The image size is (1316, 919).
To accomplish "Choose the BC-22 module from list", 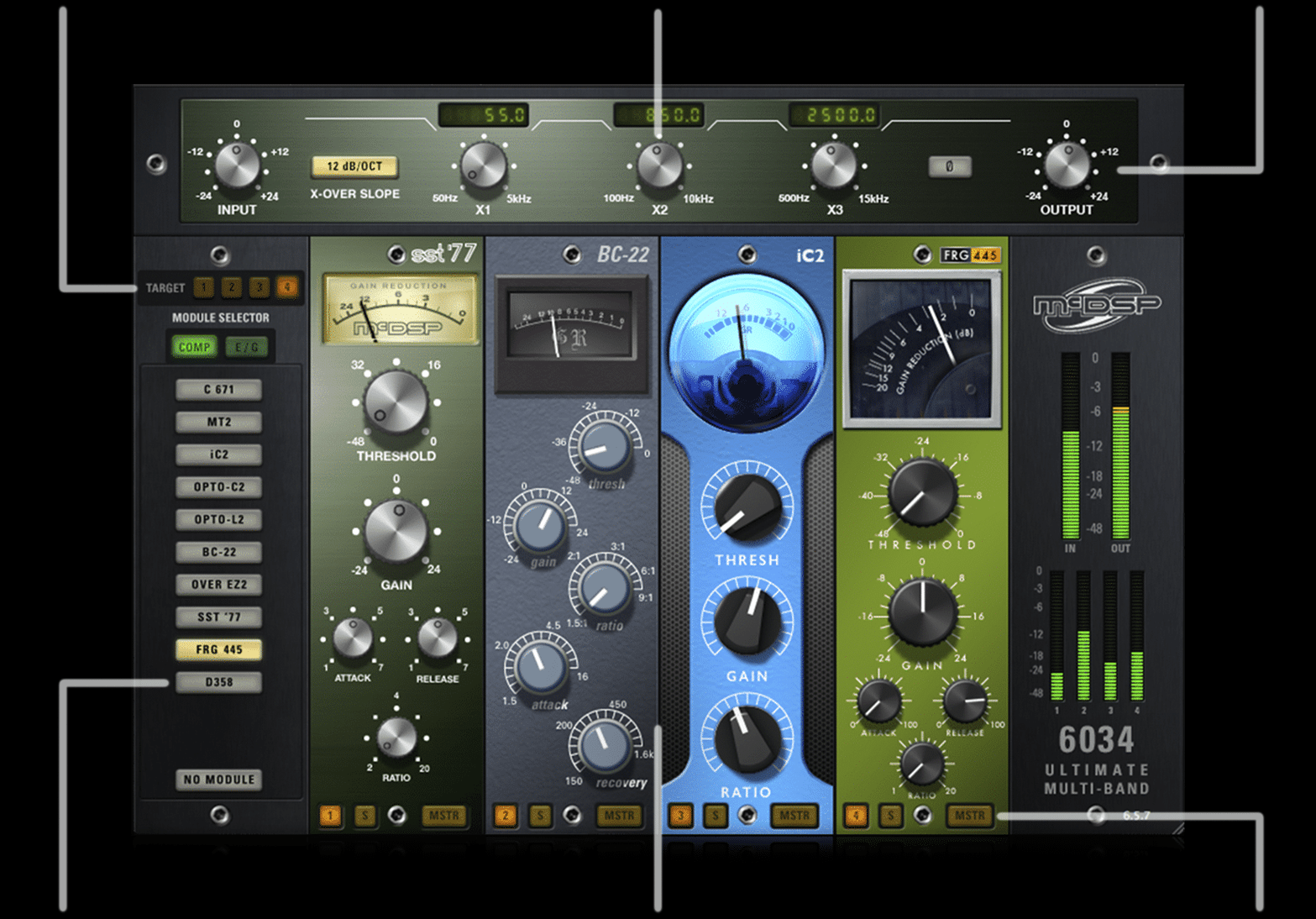I will click(x=218, y=552).
